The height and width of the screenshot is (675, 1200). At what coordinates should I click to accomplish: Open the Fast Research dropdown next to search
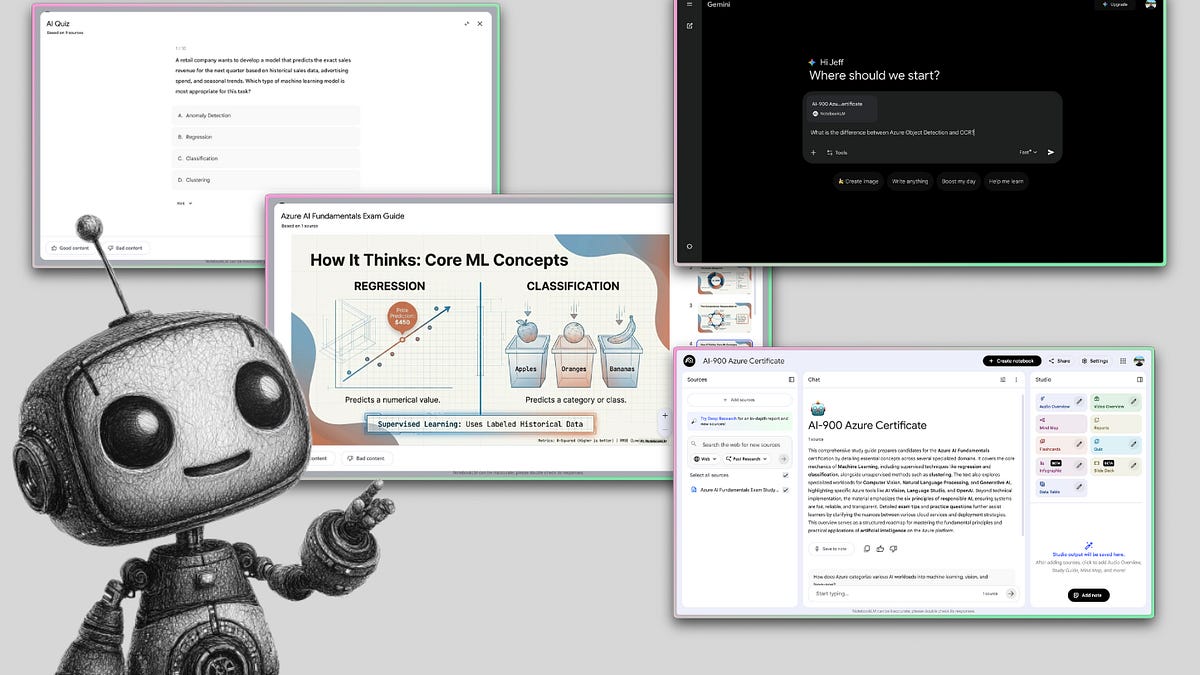[744, 459]
